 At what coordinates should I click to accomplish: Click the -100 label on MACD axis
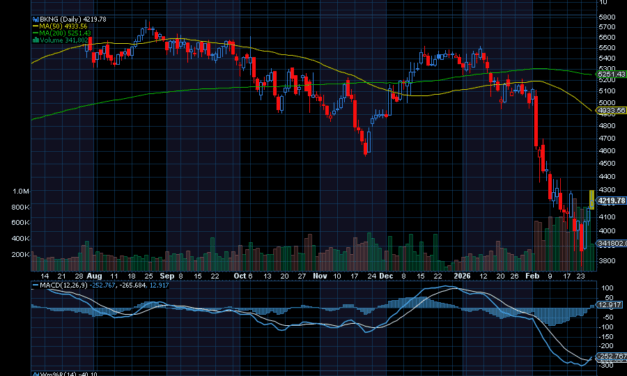click(x=606, y=327)
